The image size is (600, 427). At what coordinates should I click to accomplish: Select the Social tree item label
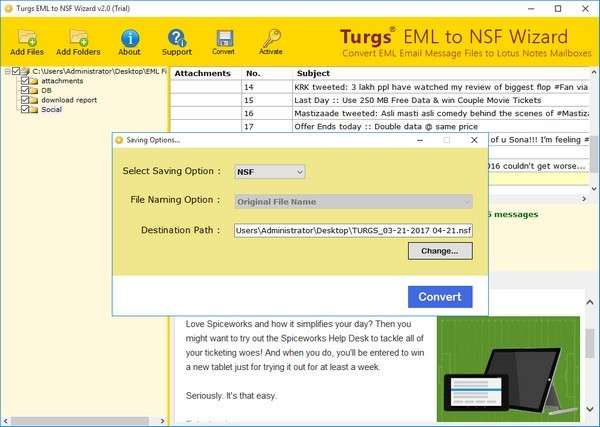coord(51,110)
